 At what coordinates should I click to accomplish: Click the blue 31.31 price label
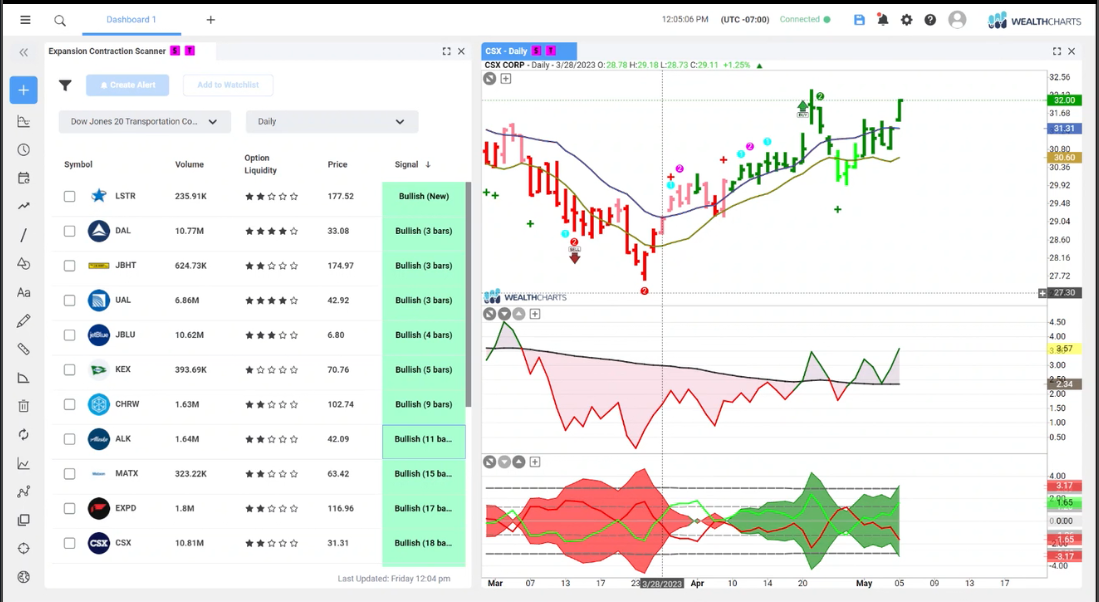pos(1064,129)
